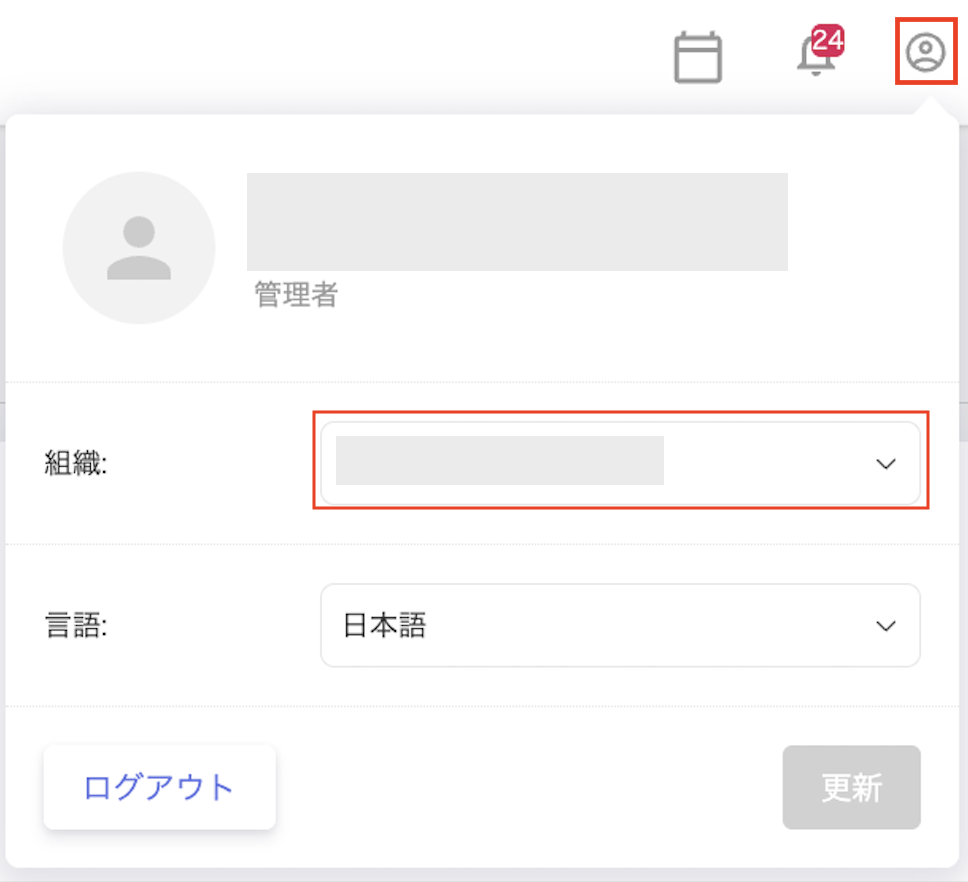Image resolution: width=968 pixels, height=882 pixels.
Task: Open the calendar icon in the header
Action: 698,58
